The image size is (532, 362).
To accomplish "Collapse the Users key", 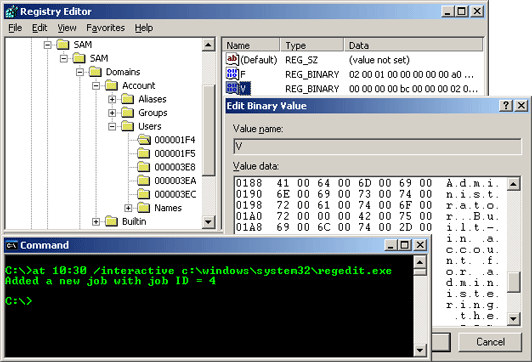I will point(112,126).
